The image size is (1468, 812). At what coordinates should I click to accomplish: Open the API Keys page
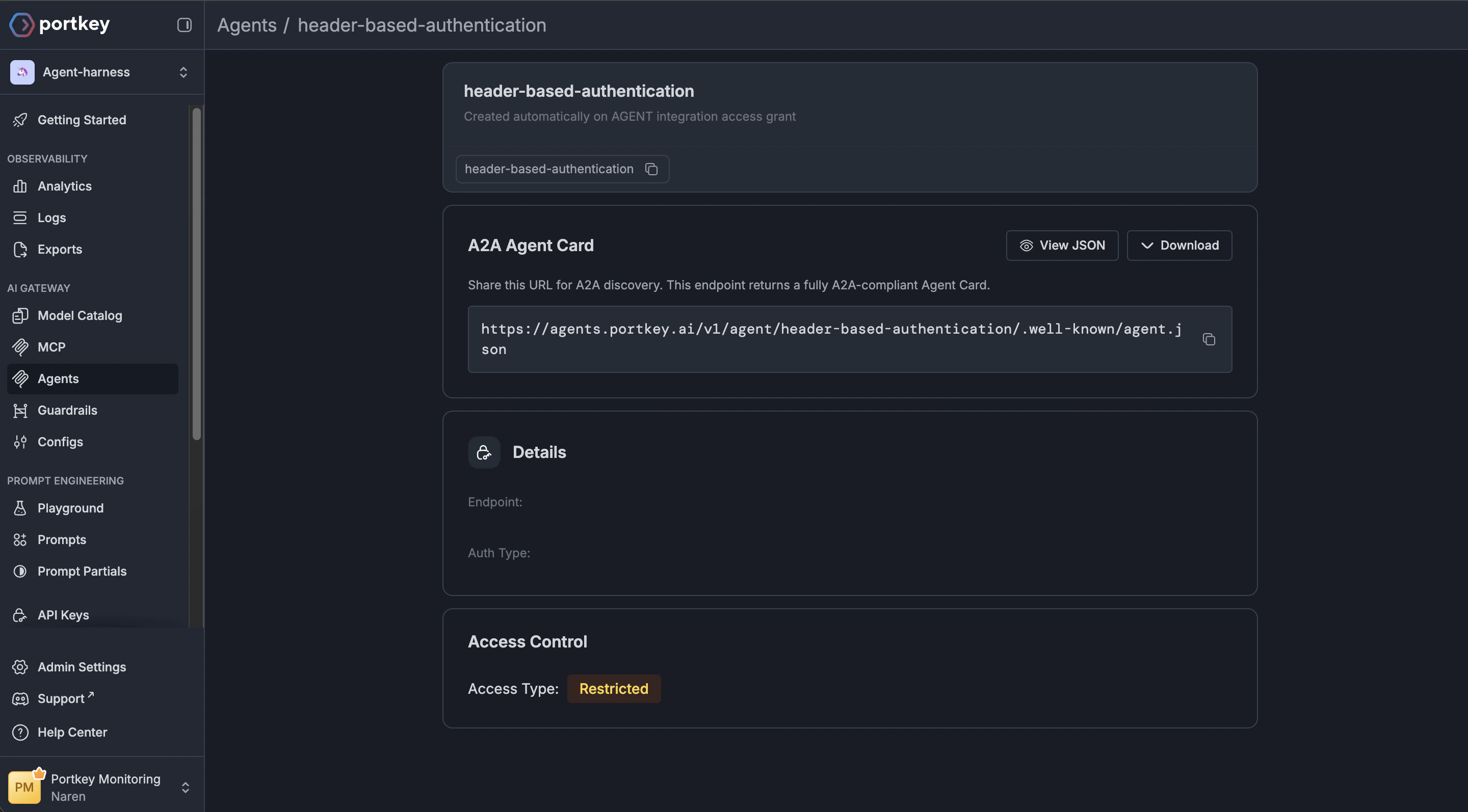[x=63, y=615]
